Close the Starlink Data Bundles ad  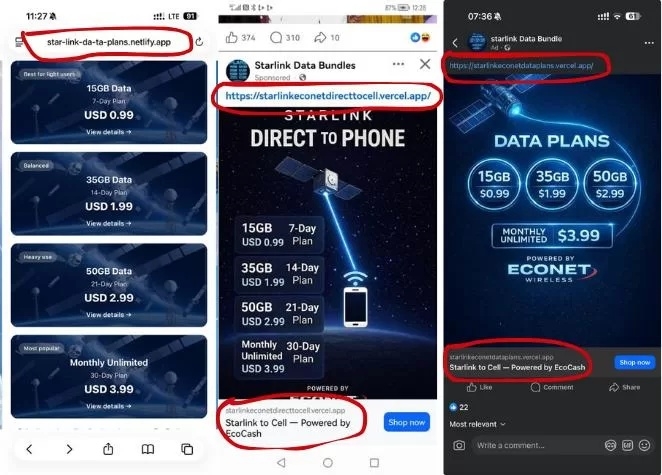coord(425,64)
